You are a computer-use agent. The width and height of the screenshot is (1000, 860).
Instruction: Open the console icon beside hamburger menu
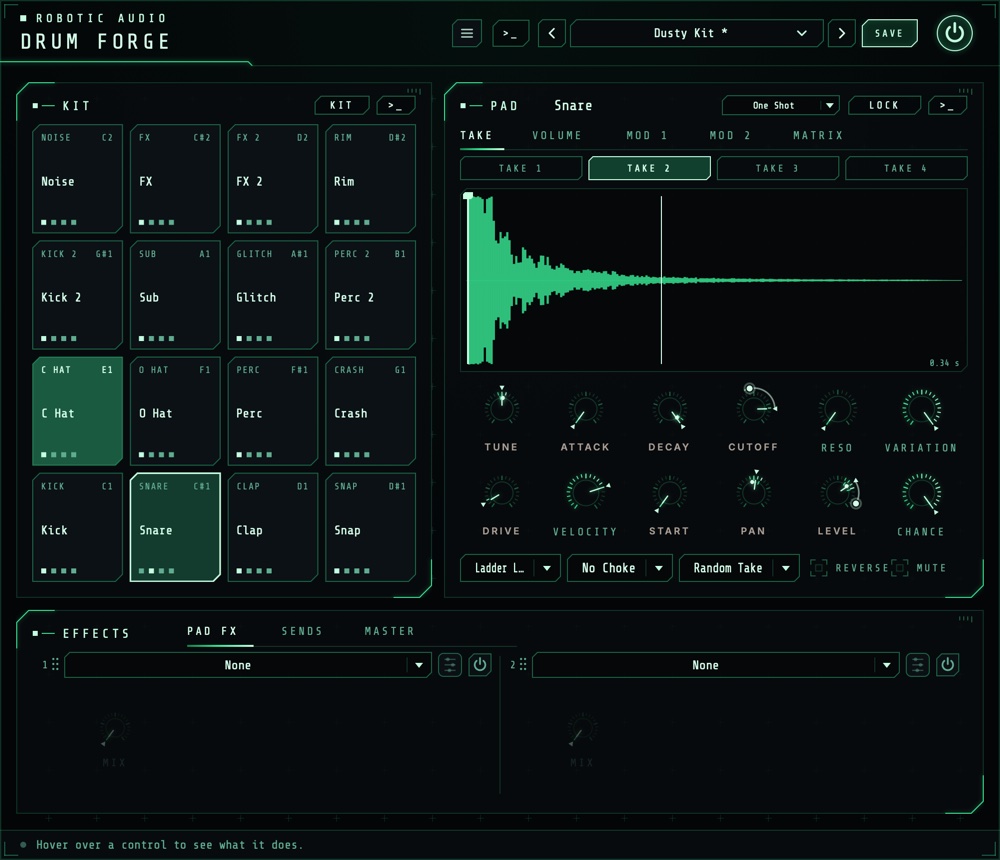click(x=510, y=33)
